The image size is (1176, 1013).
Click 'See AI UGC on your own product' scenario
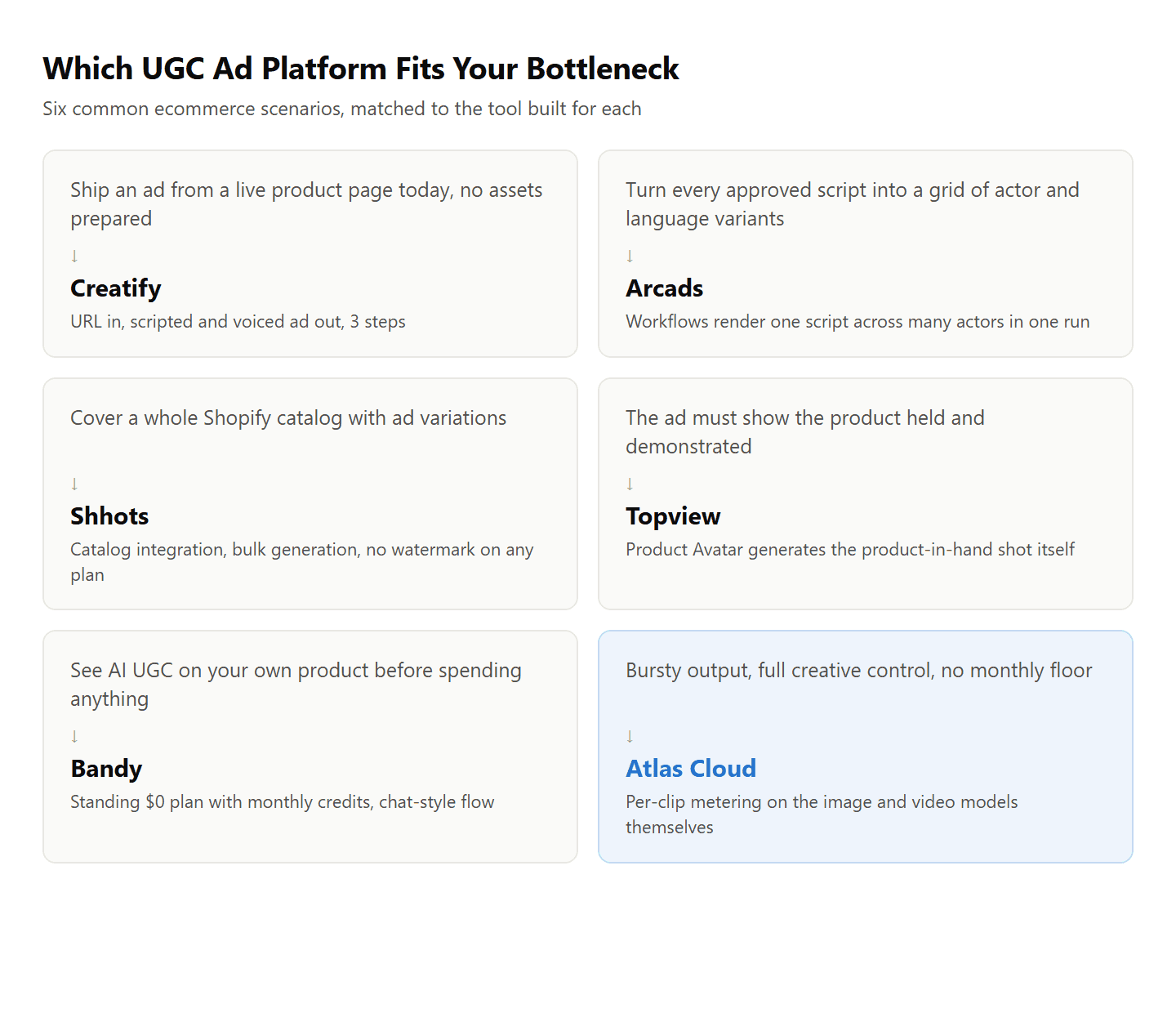tap(296, 685)
